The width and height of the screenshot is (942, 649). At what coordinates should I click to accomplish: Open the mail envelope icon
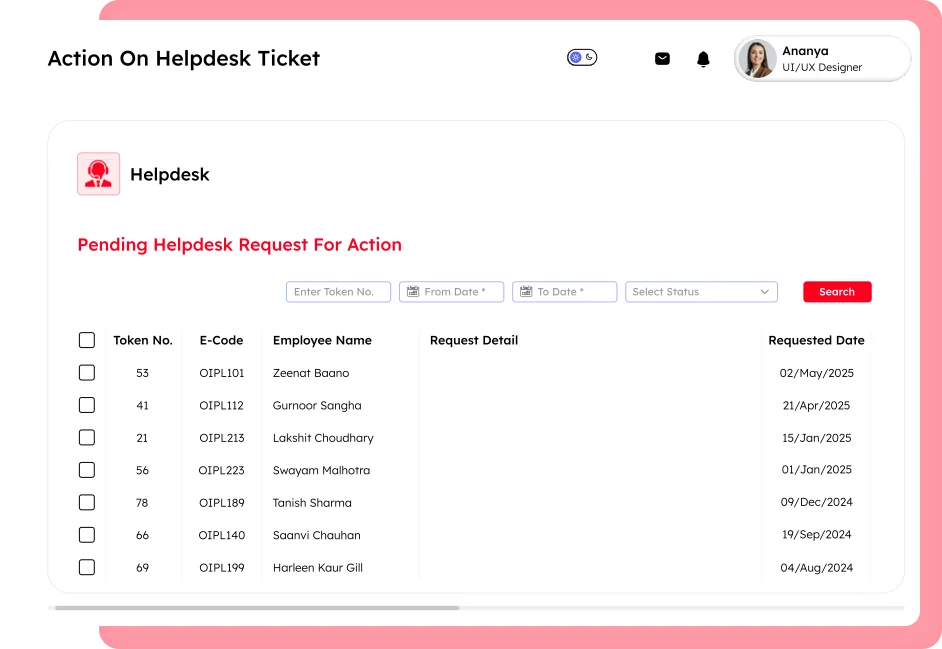662,58
